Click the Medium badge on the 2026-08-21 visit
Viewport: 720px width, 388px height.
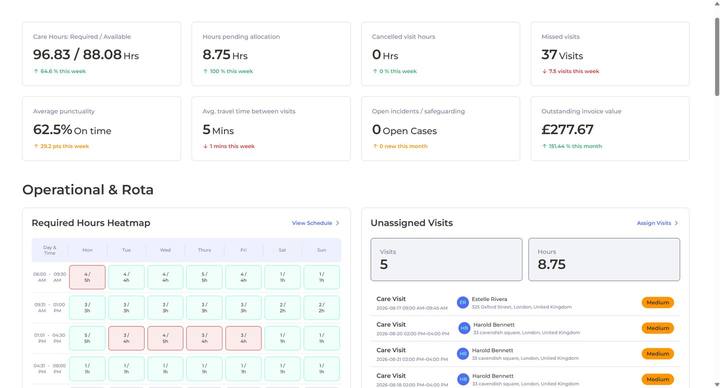click(x=658, y=354)
